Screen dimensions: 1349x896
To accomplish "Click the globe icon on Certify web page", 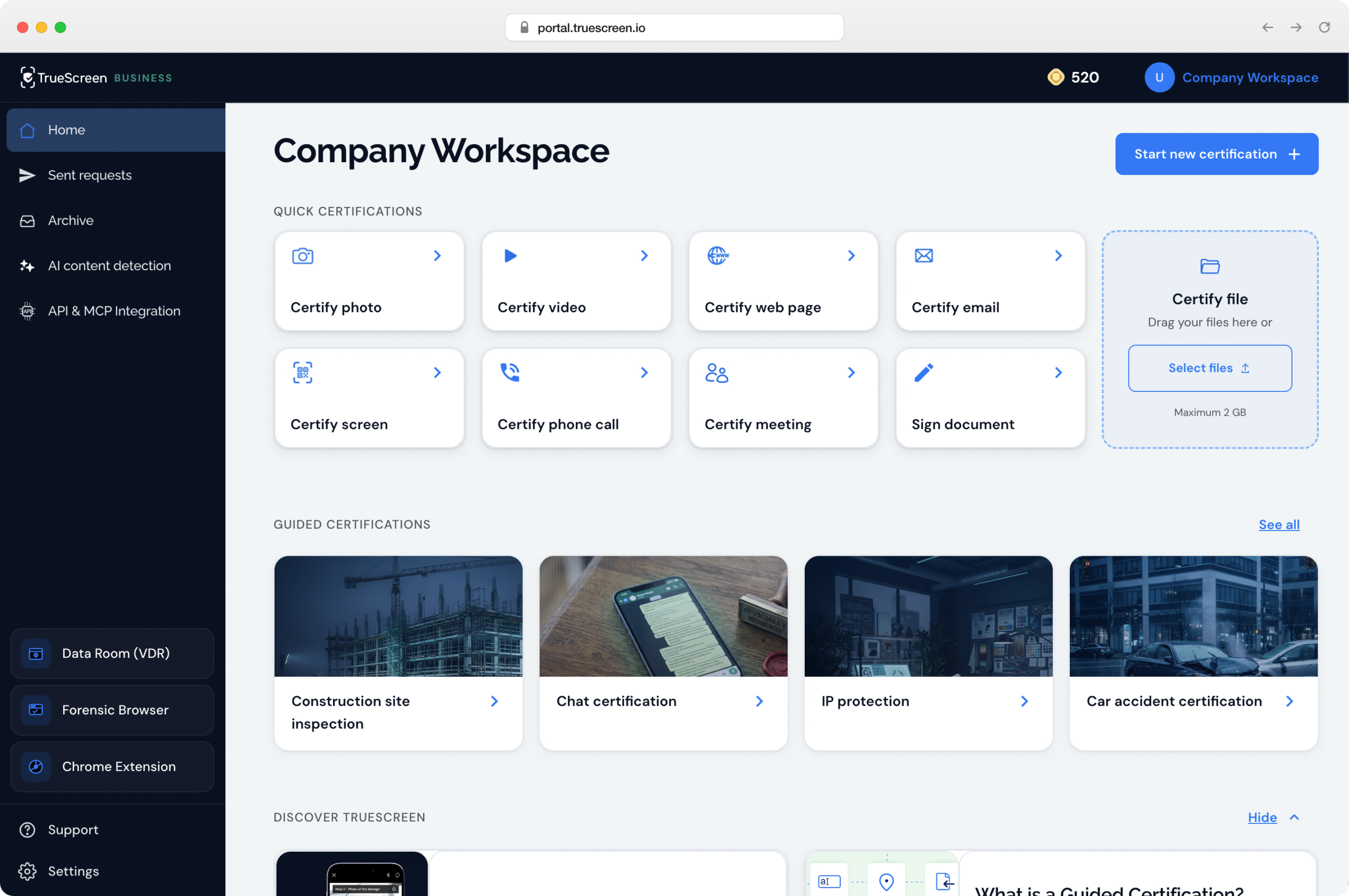I will (717, 255).
